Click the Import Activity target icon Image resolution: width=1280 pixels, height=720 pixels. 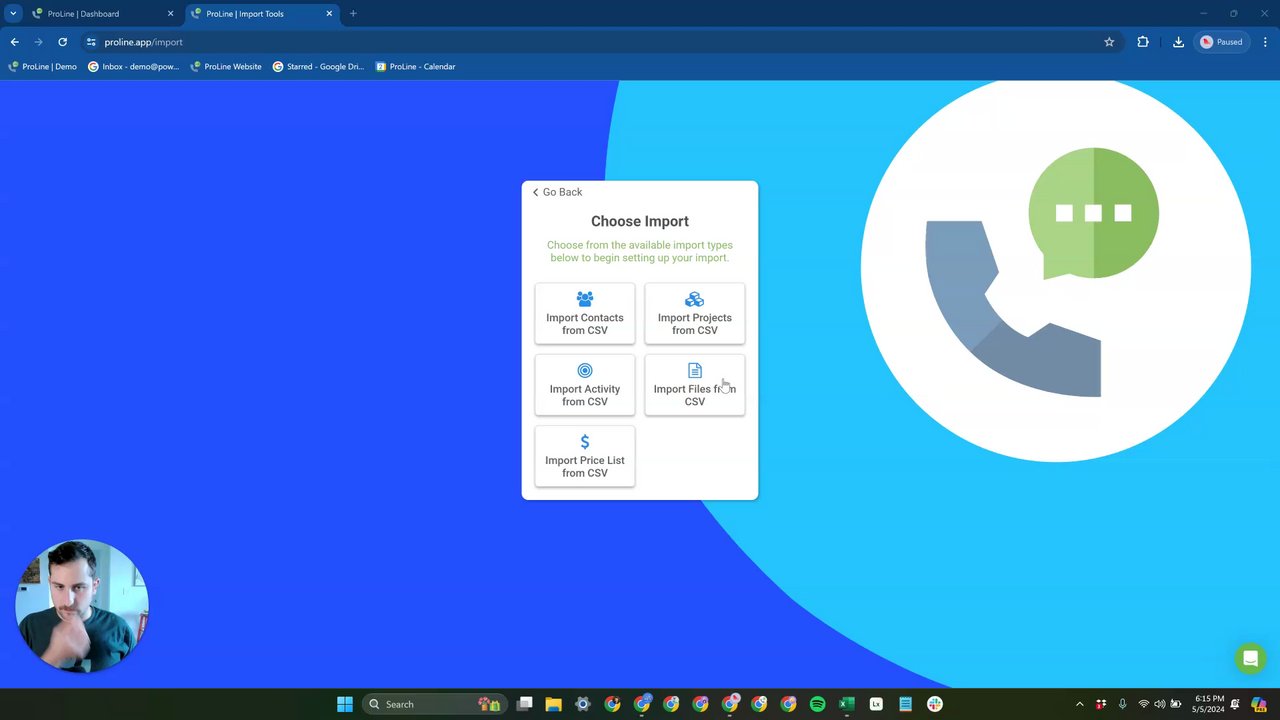(585, 370)
